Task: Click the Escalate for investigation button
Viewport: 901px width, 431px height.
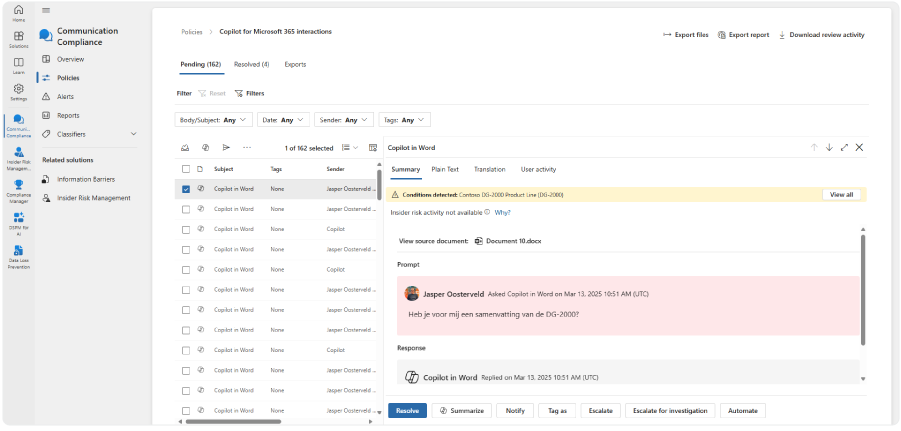Action: tap(670, 410)
